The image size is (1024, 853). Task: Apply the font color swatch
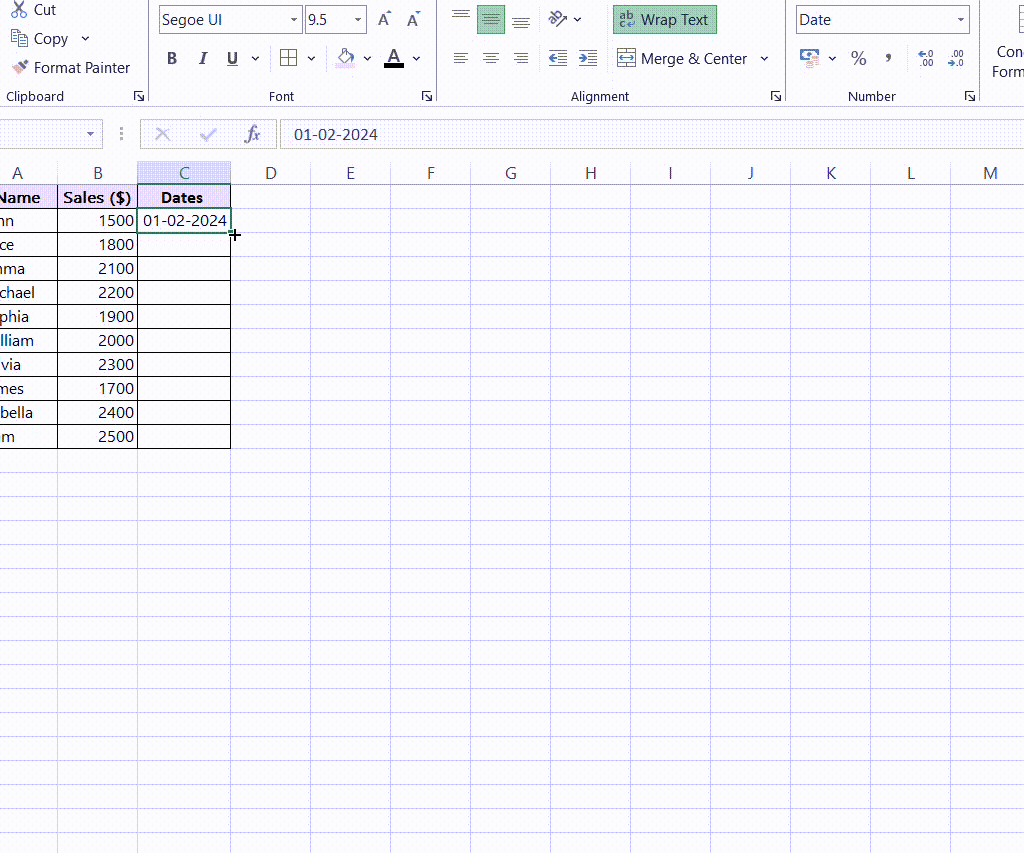click(394, 58)
